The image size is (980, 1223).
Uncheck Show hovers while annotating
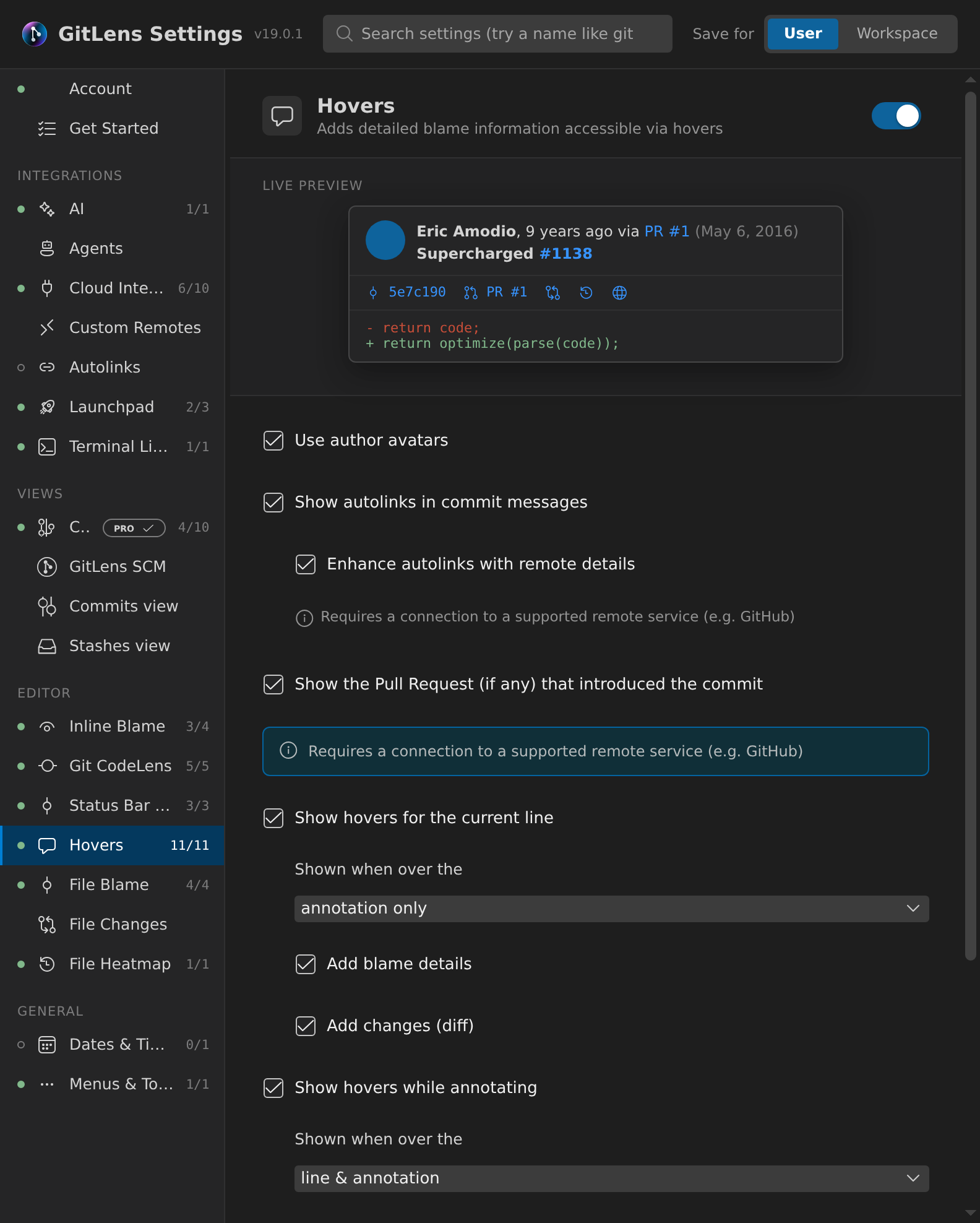click(273, 1088)
